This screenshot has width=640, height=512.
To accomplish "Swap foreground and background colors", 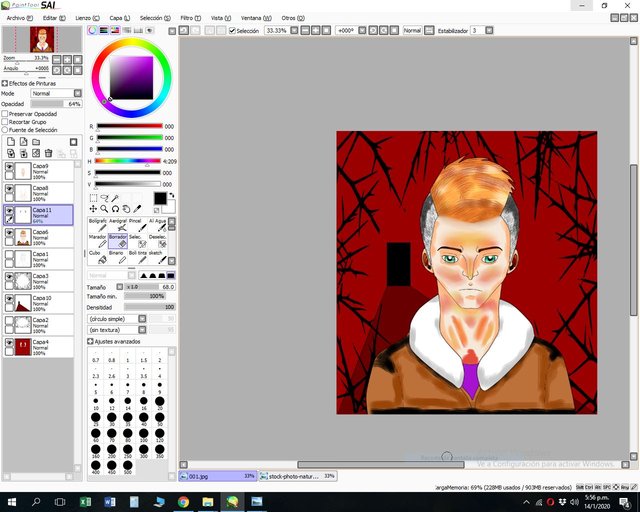I will coord(172,195).
